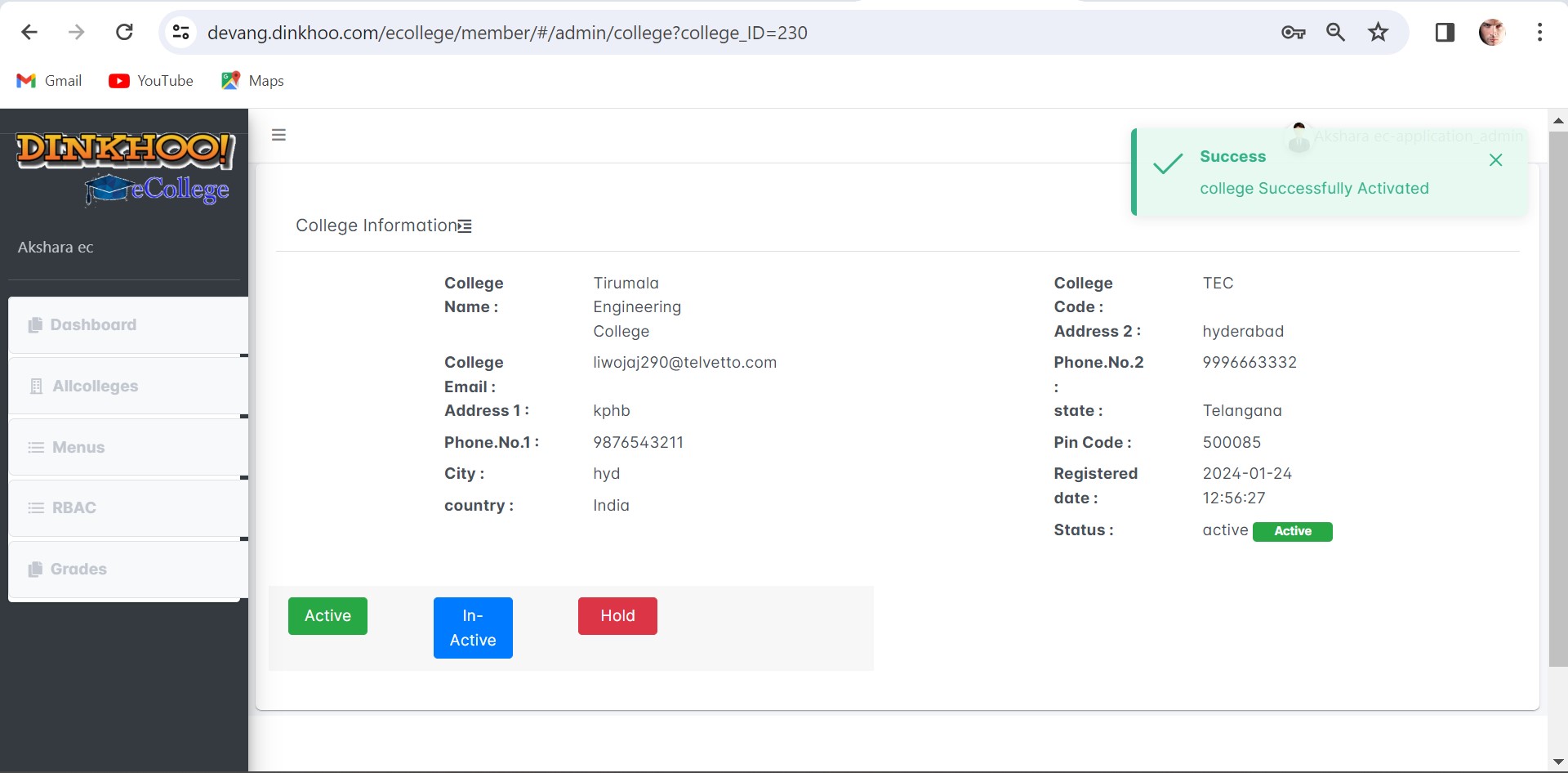Image resolution: width=1568 pixels, height=773 pixels.
Task: Click the address bar URL
Action: pyautogui.click(x=507, y=33)
